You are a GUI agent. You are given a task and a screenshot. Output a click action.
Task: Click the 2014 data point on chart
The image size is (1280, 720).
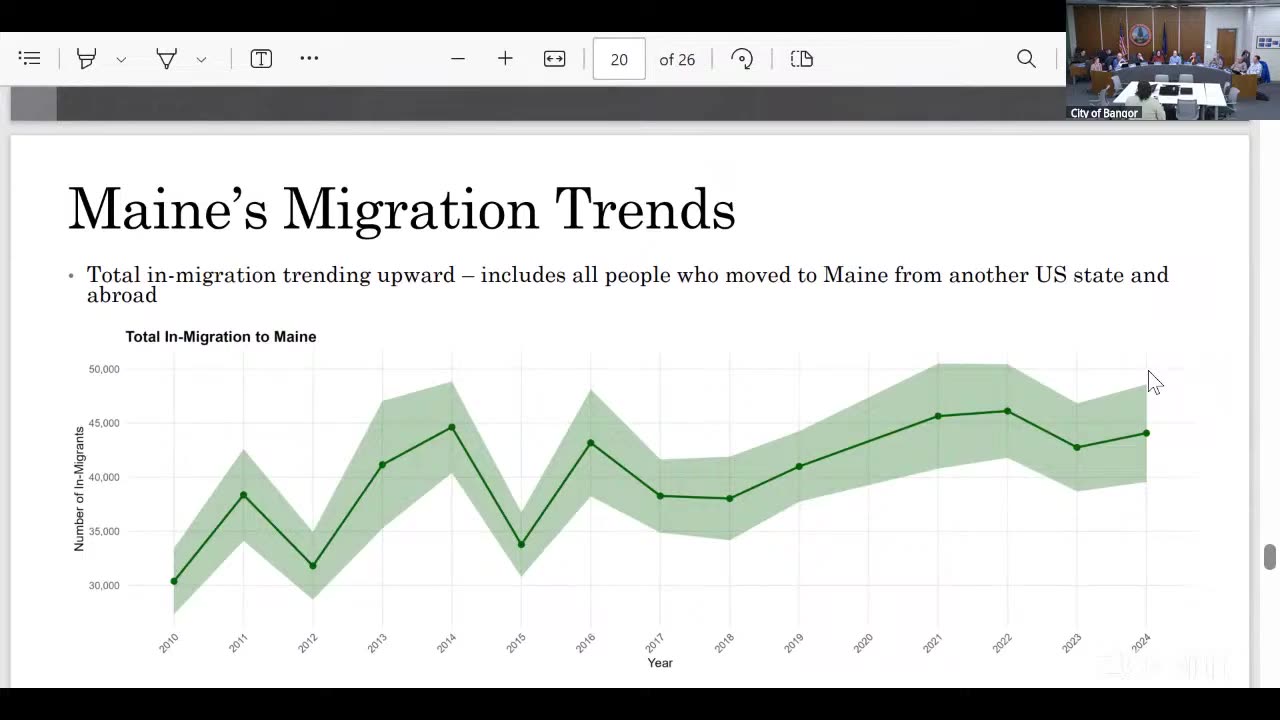pyautogui.click(x=452, y=427)
